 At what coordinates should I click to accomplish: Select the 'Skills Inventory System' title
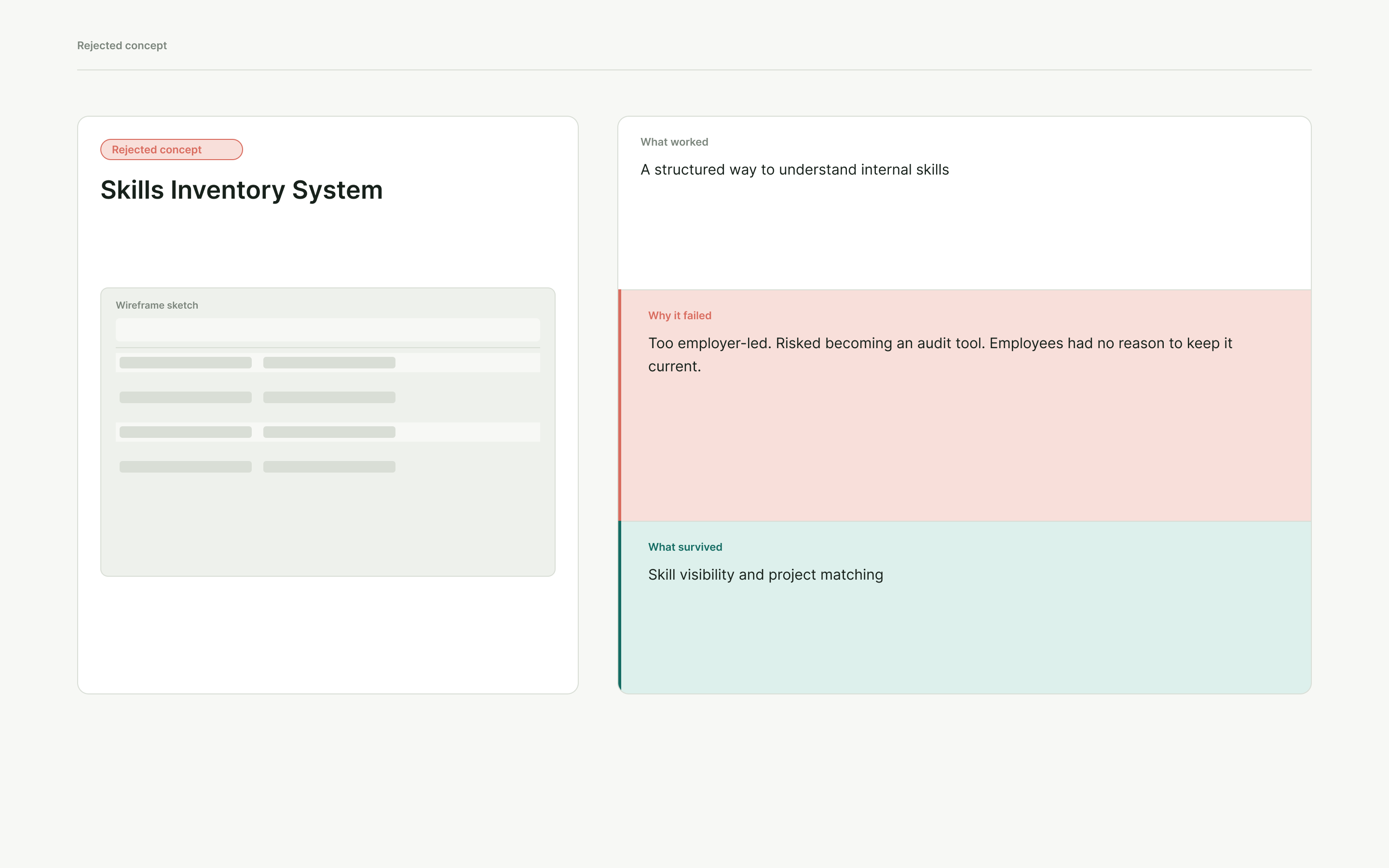[242, 190]
